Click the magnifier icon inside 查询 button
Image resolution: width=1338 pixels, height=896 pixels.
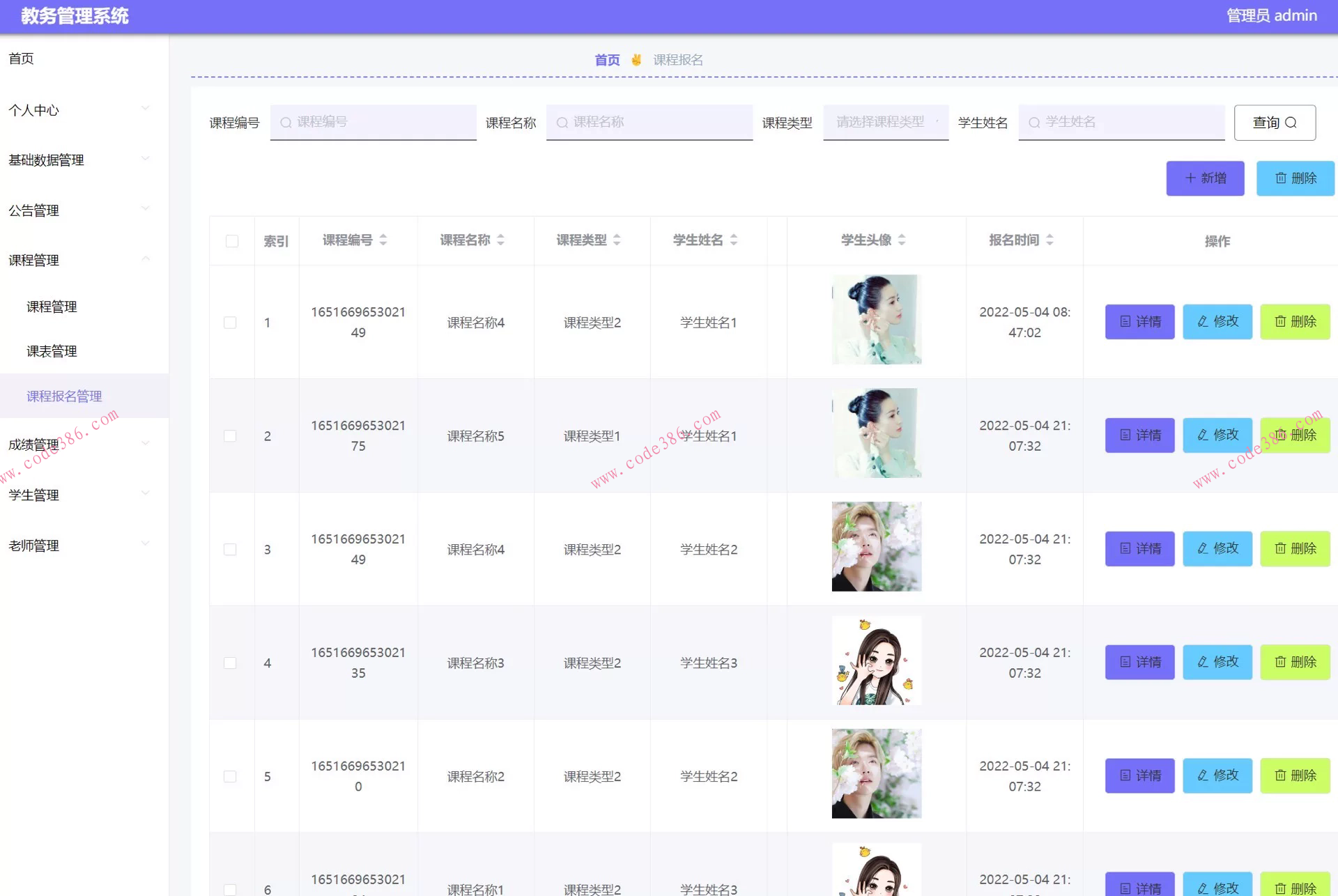click(x=1291, y=123)
